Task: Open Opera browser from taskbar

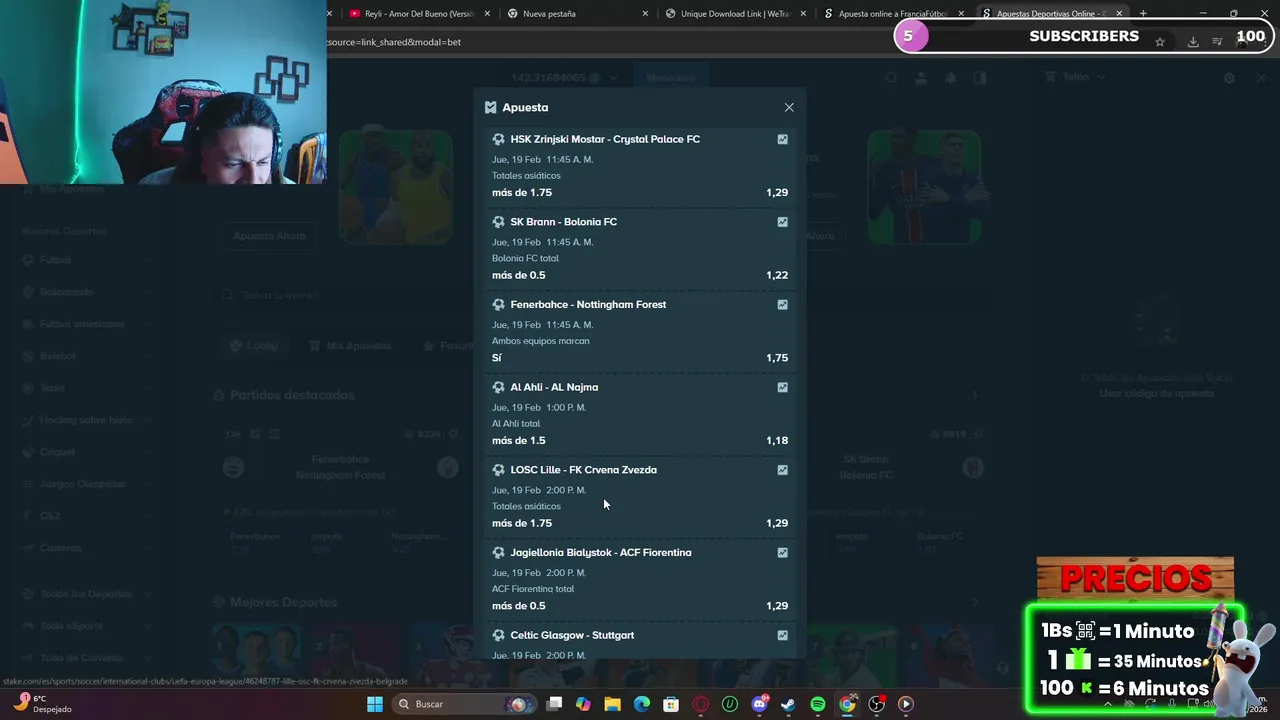Action: [x=701, y=704]
